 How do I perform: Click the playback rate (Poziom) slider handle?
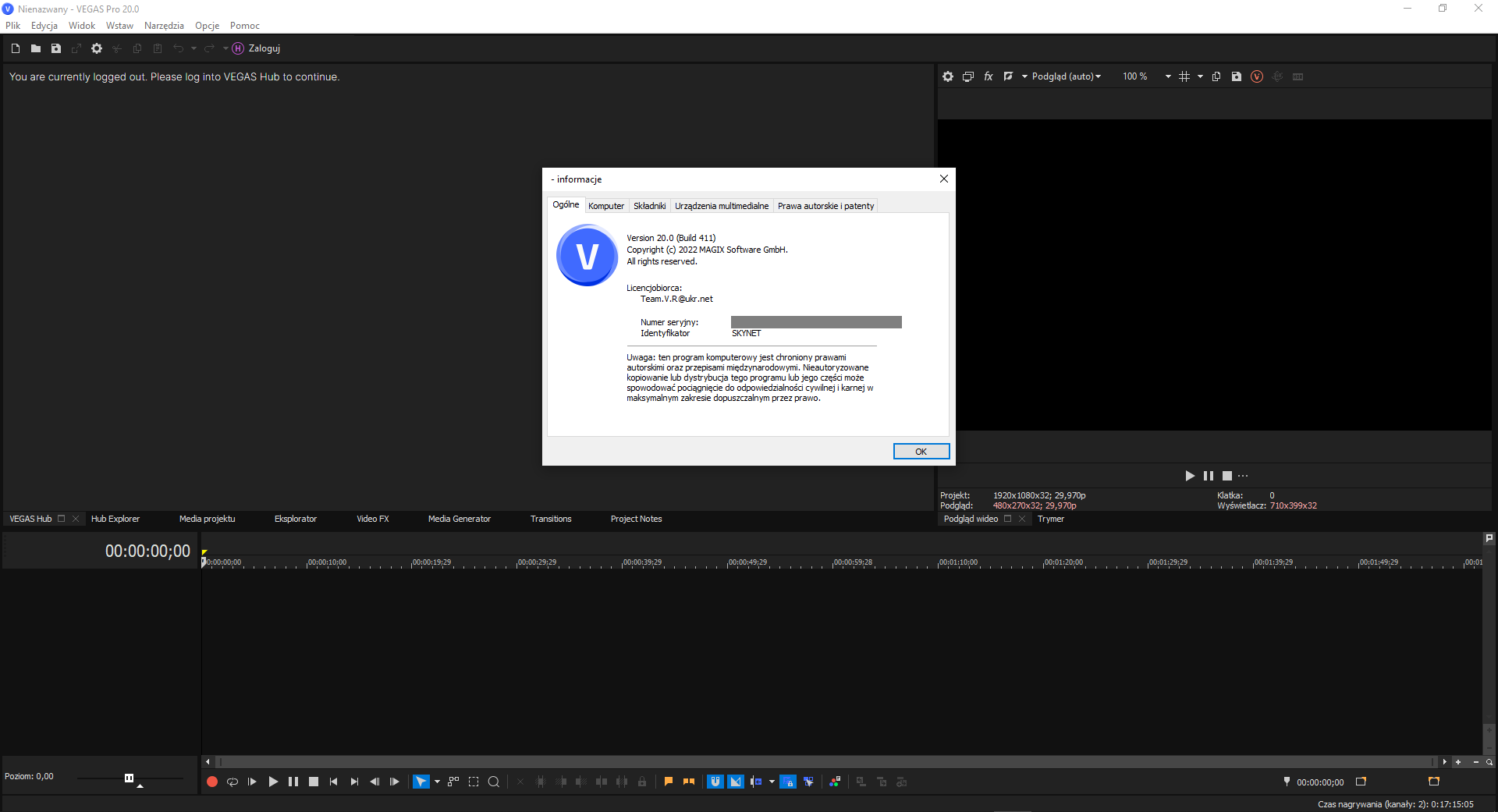tap(130, 778)
